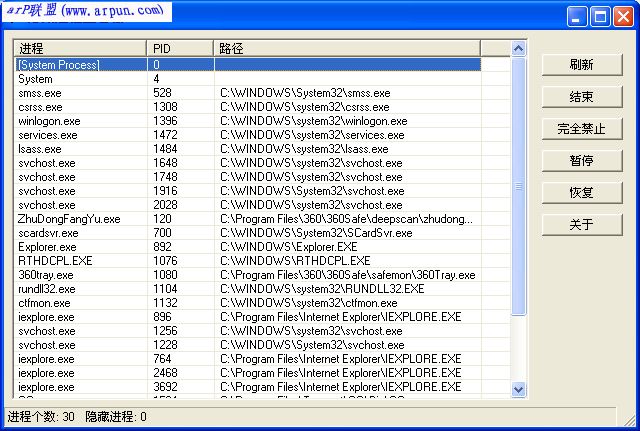Click the 完全禁止 button
The width and height of the screenshot is (640, 431).
pos(582,129)
